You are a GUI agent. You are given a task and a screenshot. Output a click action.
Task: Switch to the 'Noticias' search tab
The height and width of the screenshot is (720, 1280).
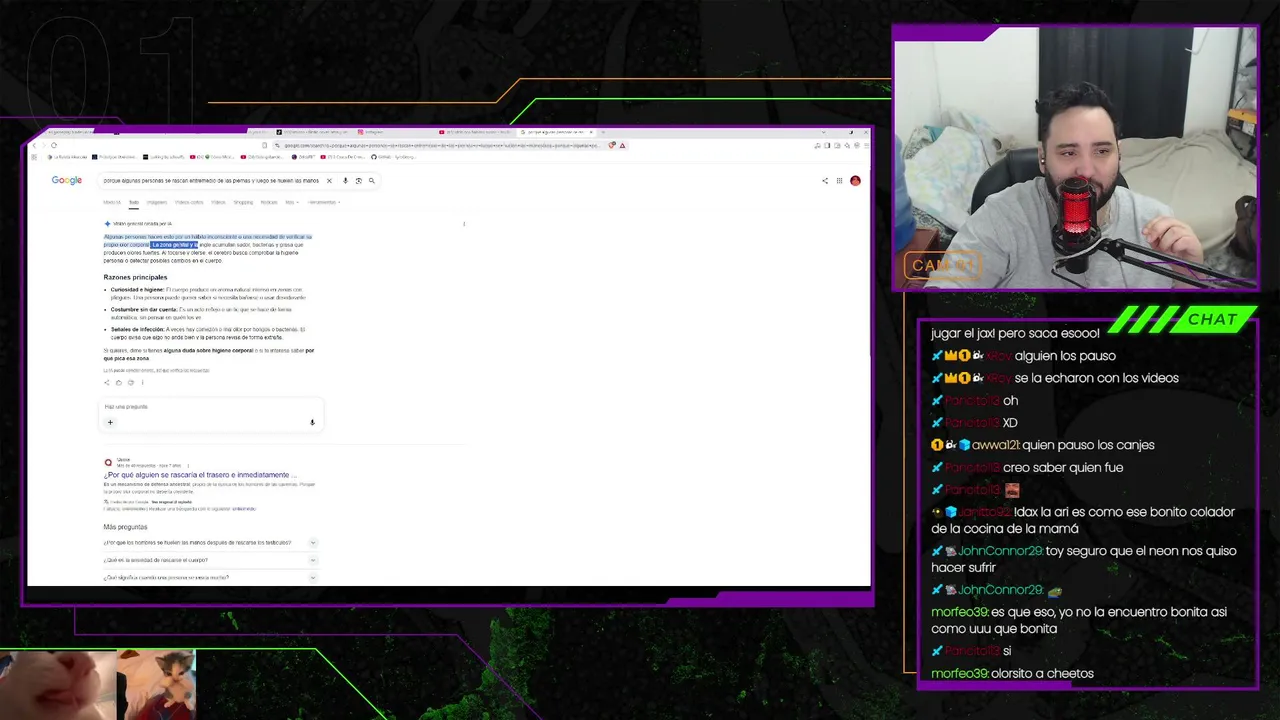[269, 202]
